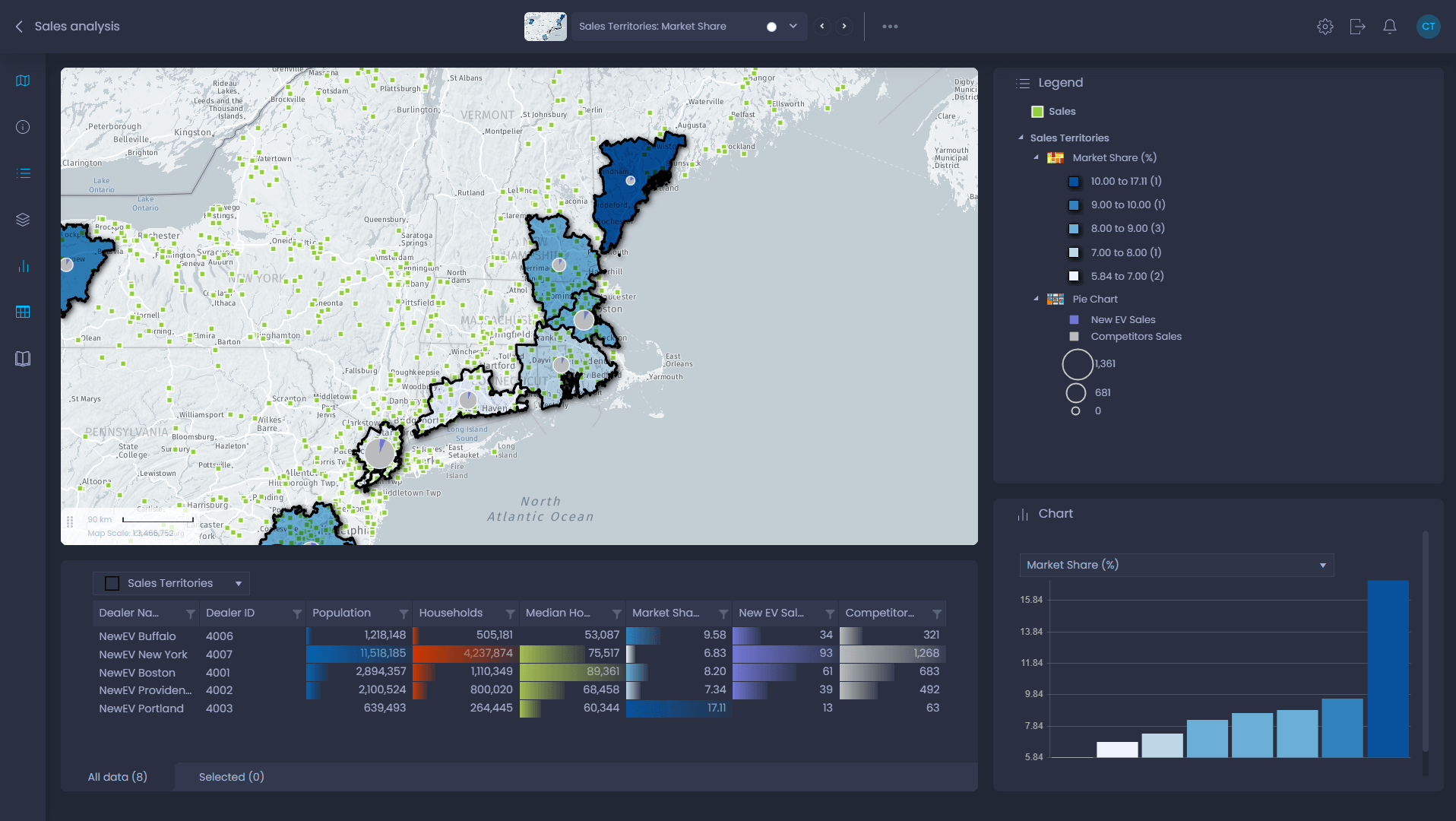The image size is (1456, 821).
Task: Open the bookmarks book icon in the sidebar
Action: [23, 359]
